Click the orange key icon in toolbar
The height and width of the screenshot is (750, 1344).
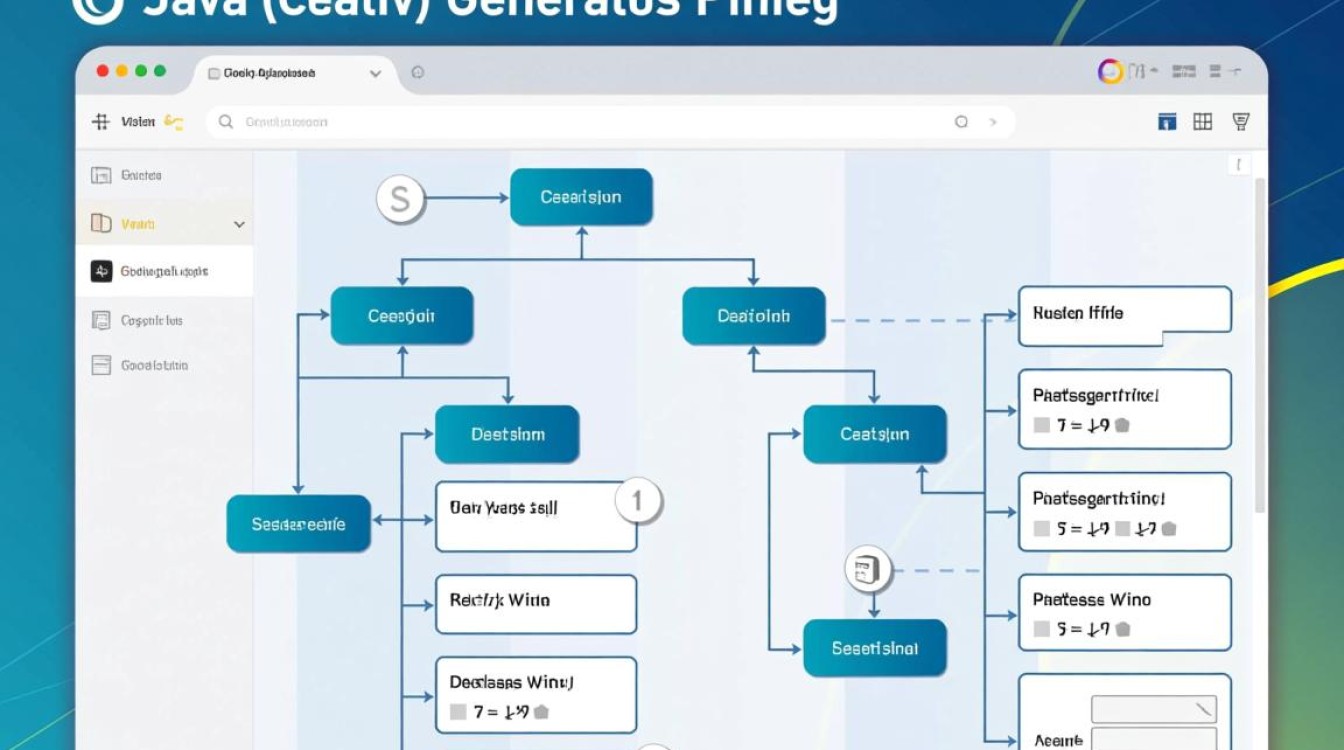(x=173, y=122)
